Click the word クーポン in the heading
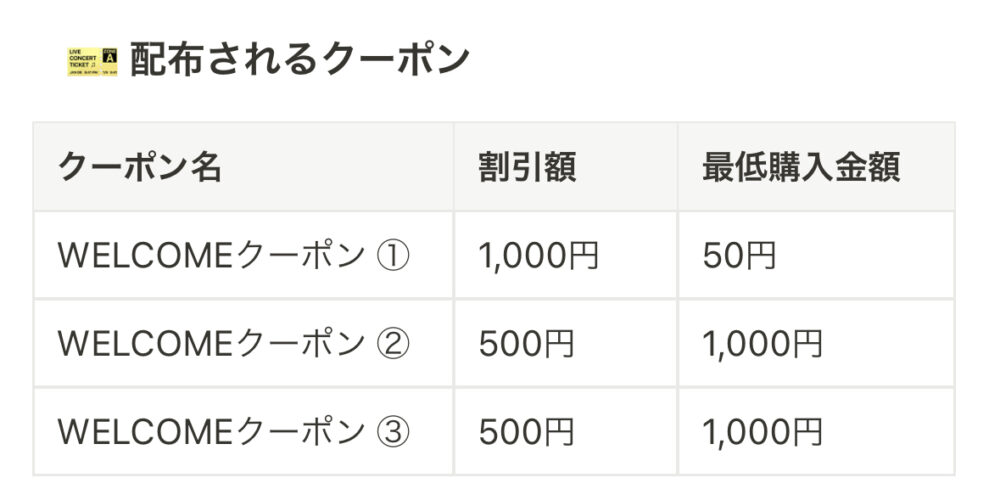The height and width of the screenshot is (489, 1000). pos(397,59)
